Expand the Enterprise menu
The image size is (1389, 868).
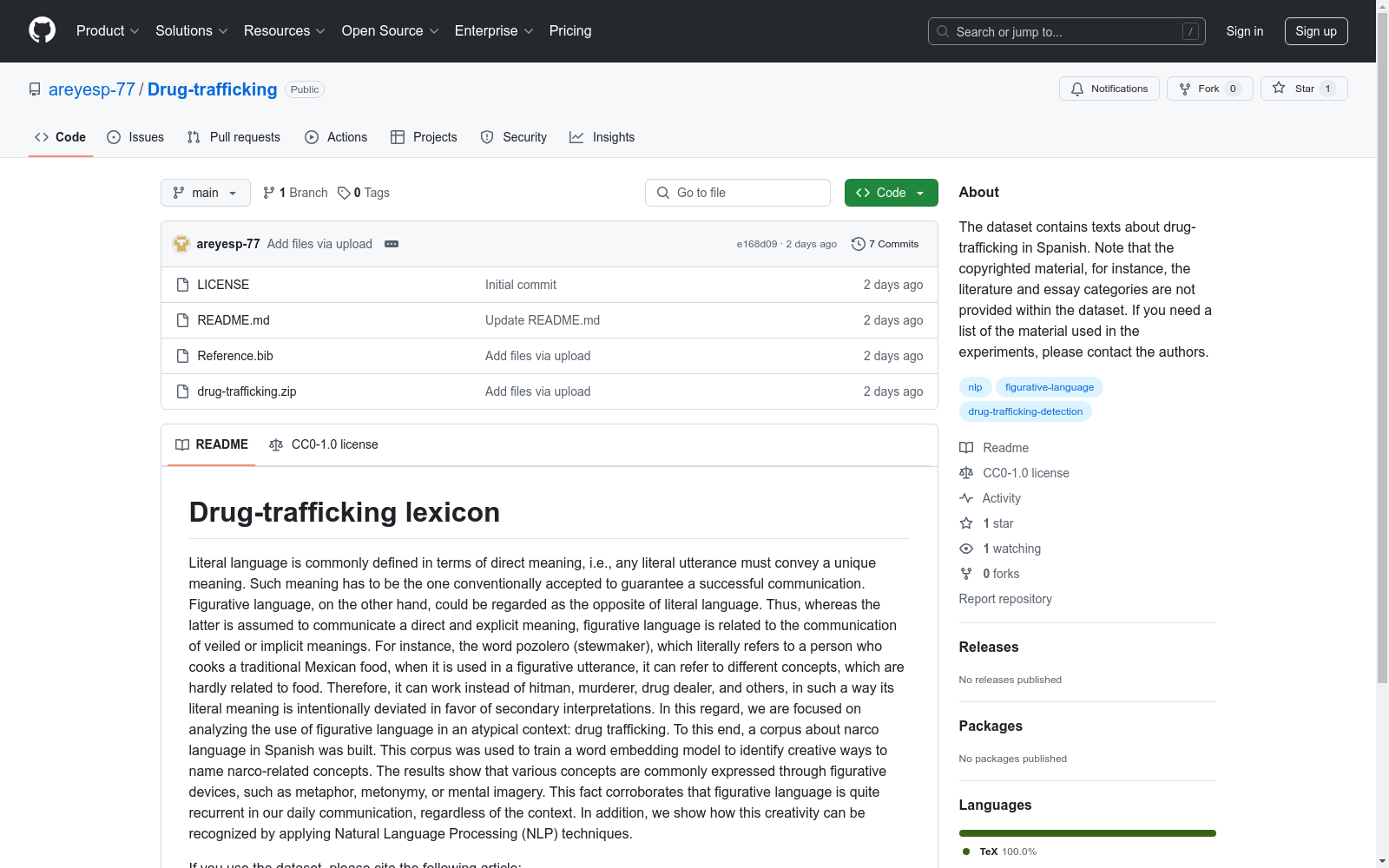[x=494, y=30]
